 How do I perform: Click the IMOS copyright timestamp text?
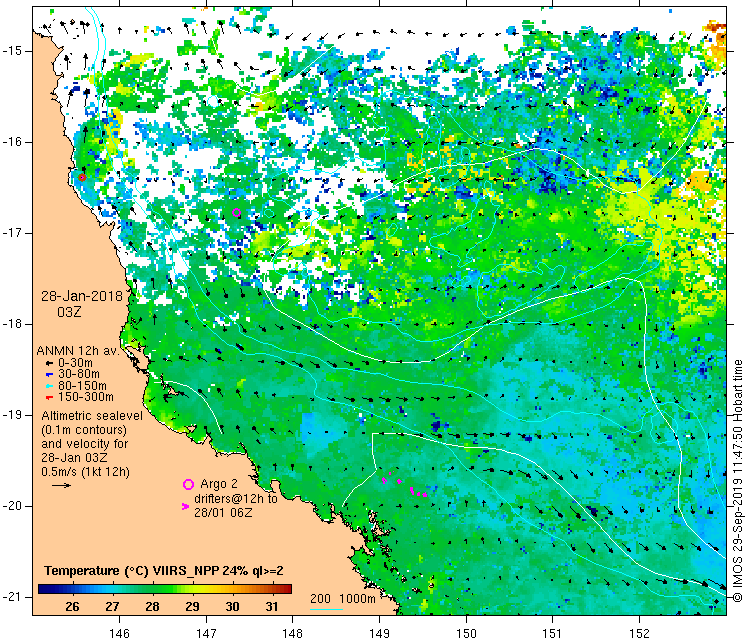pos(738,481)
